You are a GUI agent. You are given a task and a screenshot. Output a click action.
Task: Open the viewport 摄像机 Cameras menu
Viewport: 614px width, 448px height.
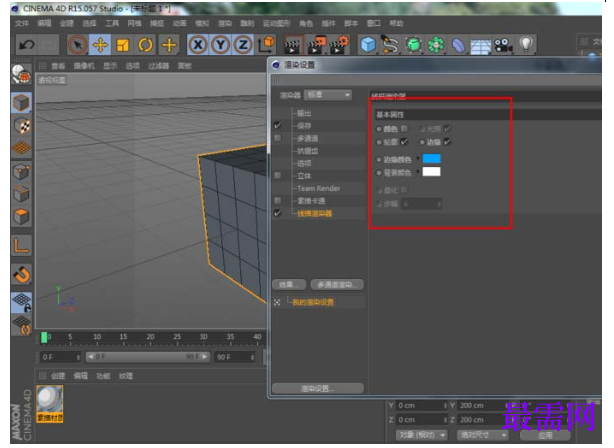[x=84, y=66]
